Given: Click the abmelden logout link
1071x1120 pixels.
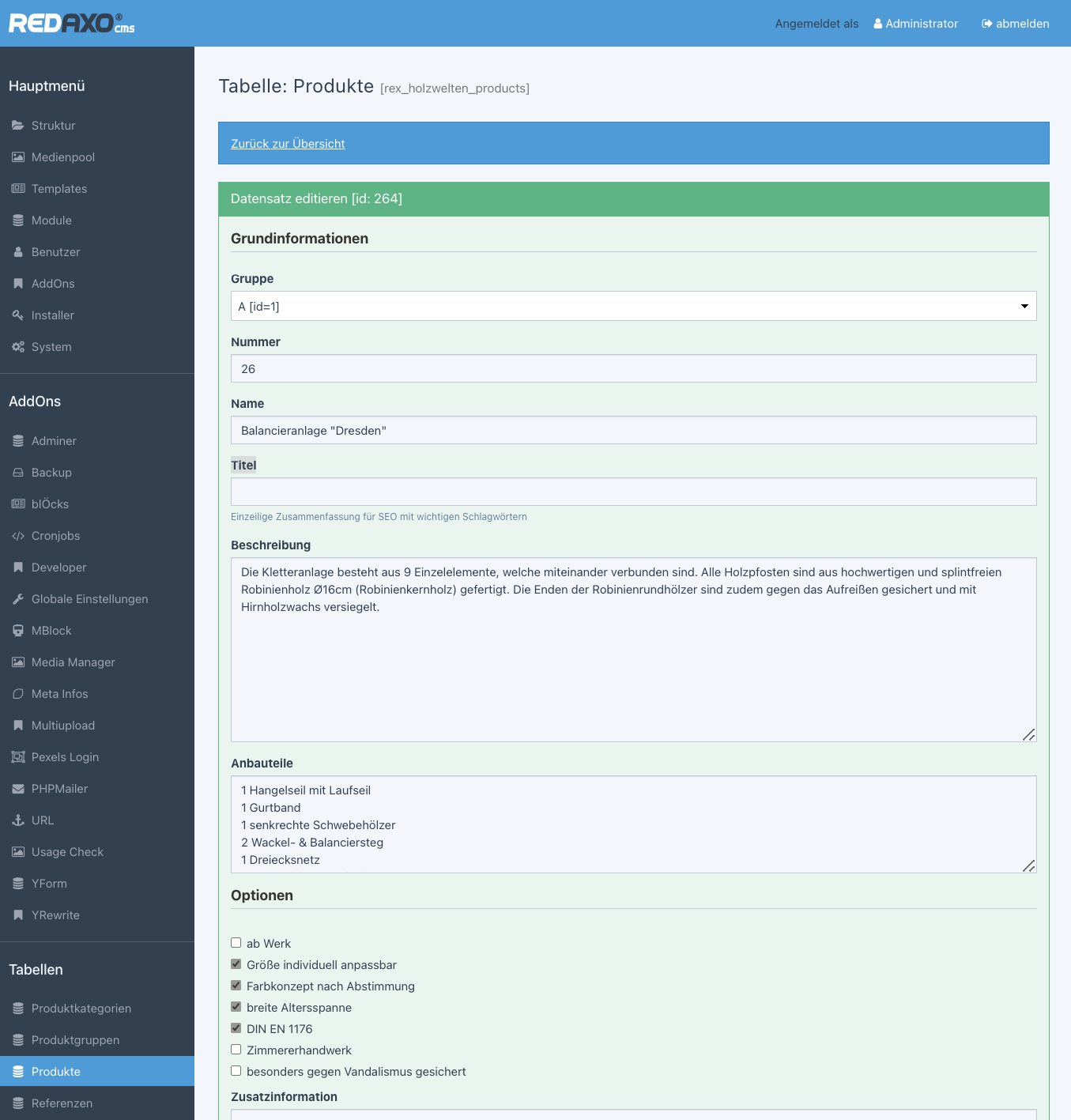Looking at the screenshot, I should click(x=1016, y=24).
